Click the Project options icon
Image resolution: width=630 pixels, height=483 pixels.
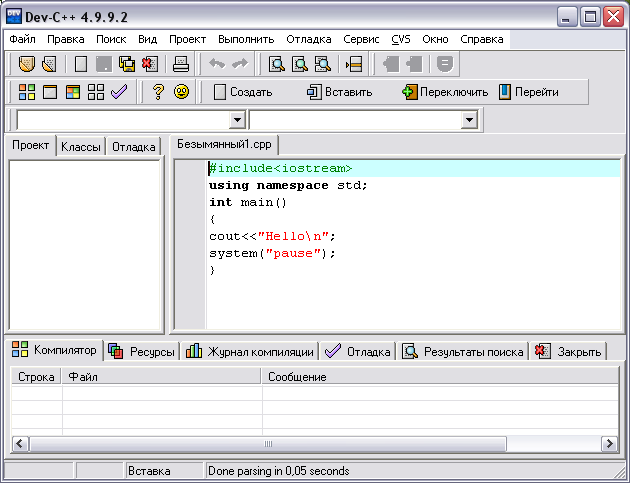(445, 64)
